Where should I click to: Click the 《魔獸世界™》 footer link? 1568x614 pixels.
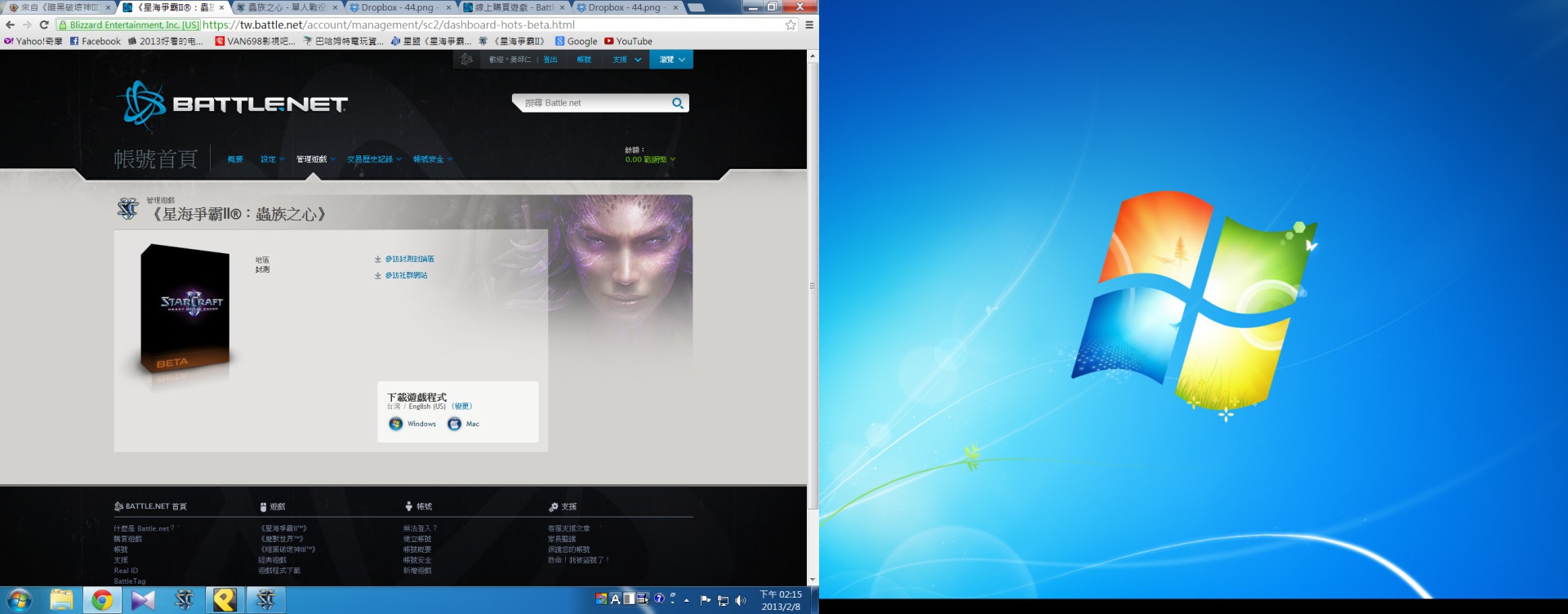click(282, 539)
